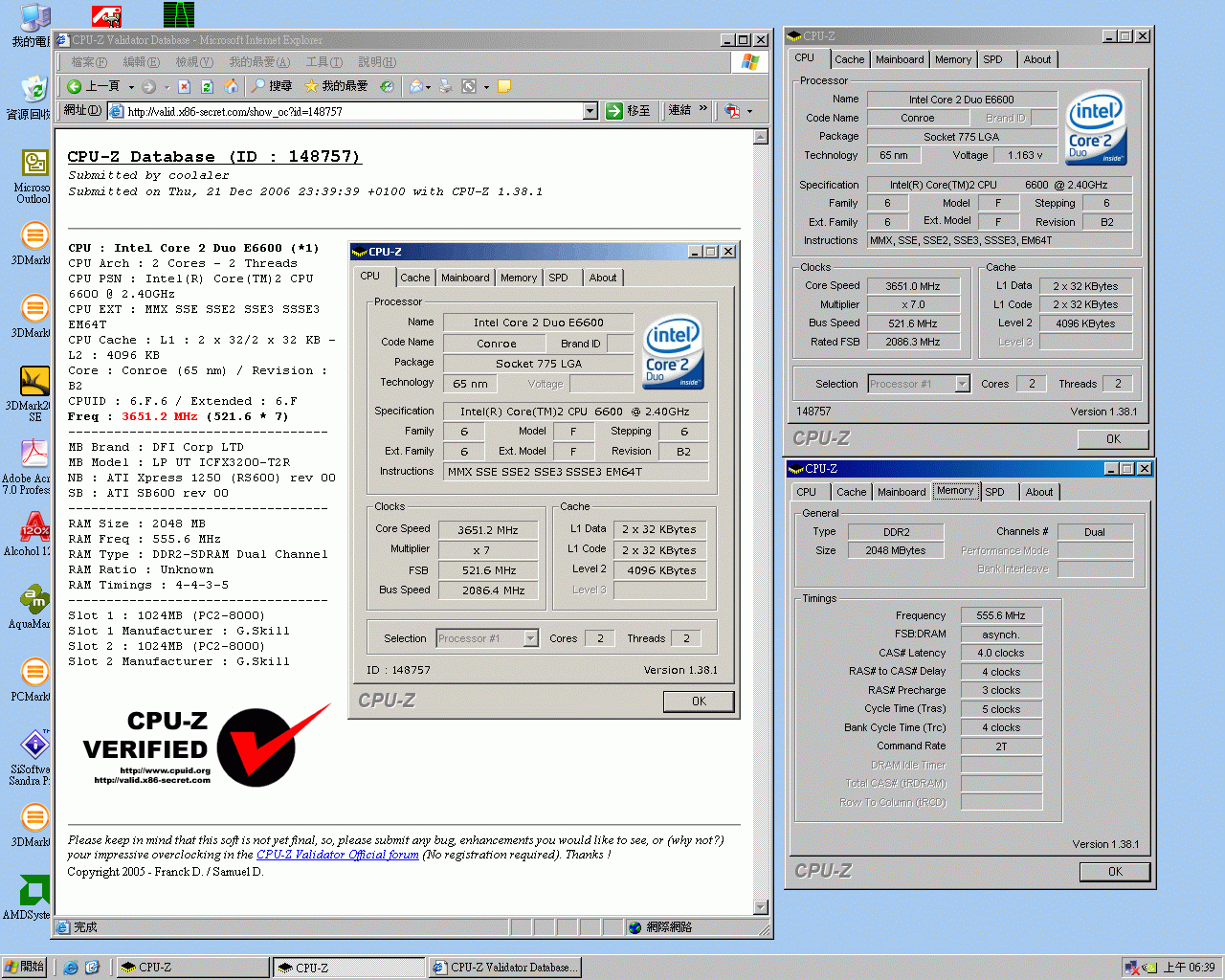Viewport: 1225px width, 980px height.
Task: Switch to the Cache tab in the front CPU-Z window
Action: [x=414, y=278]
